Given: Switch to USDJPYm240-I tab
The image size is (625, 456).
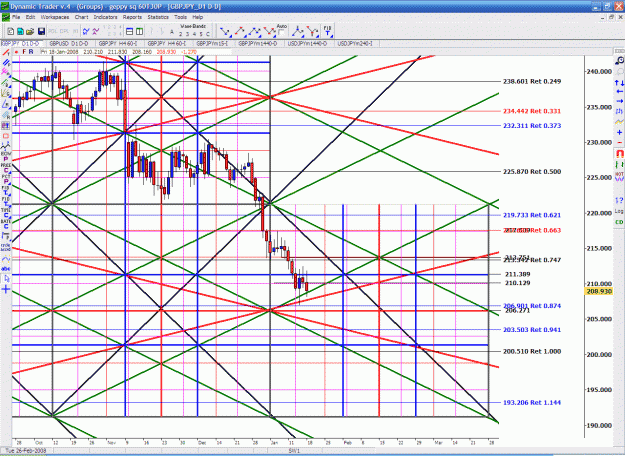Looking at the screenshot, I should pyautogui.click(x=355, y=43).
